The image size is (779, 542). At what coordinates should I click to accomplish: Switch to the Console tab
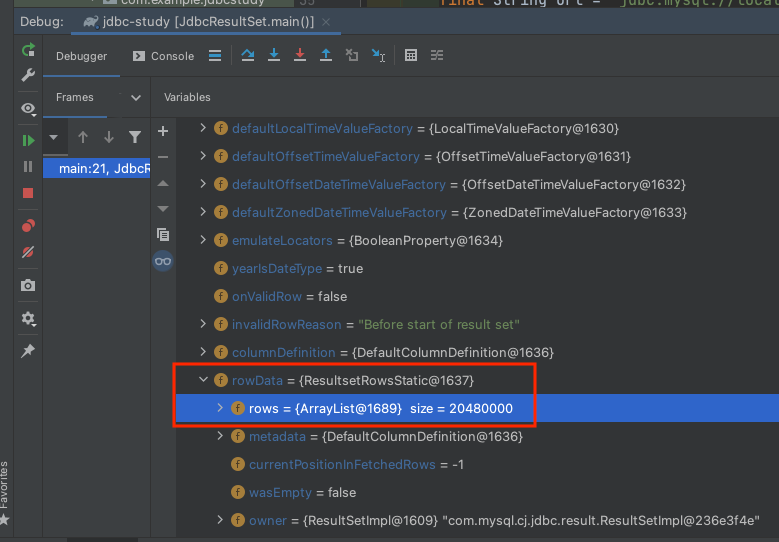pos(163,56)
